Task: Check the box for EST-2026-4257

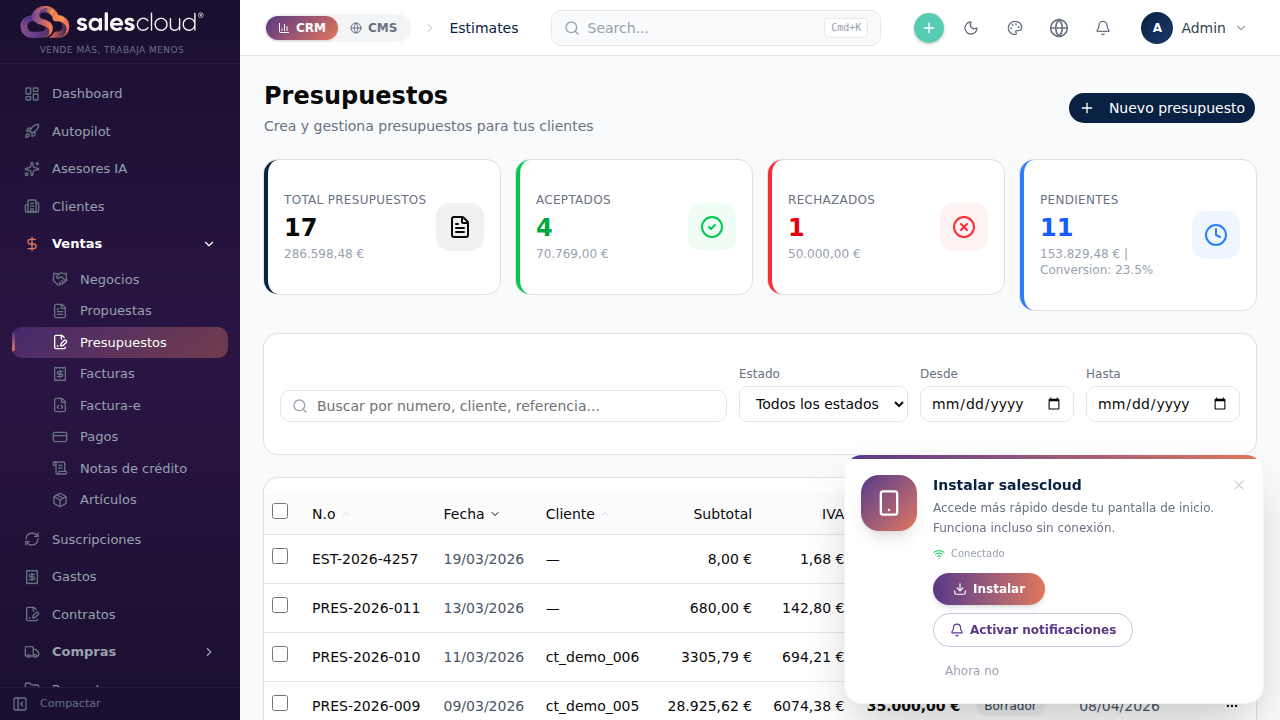Action: click(280, 556)
